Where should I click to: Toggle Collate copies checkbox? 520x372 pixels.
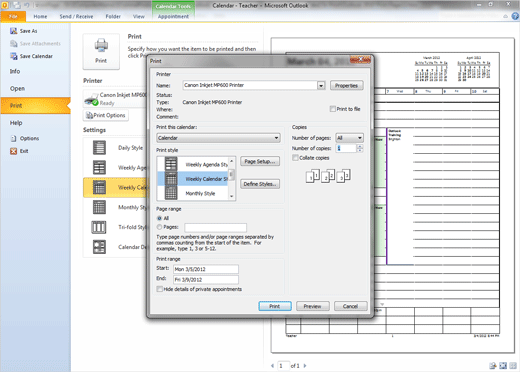click(295, 158)
